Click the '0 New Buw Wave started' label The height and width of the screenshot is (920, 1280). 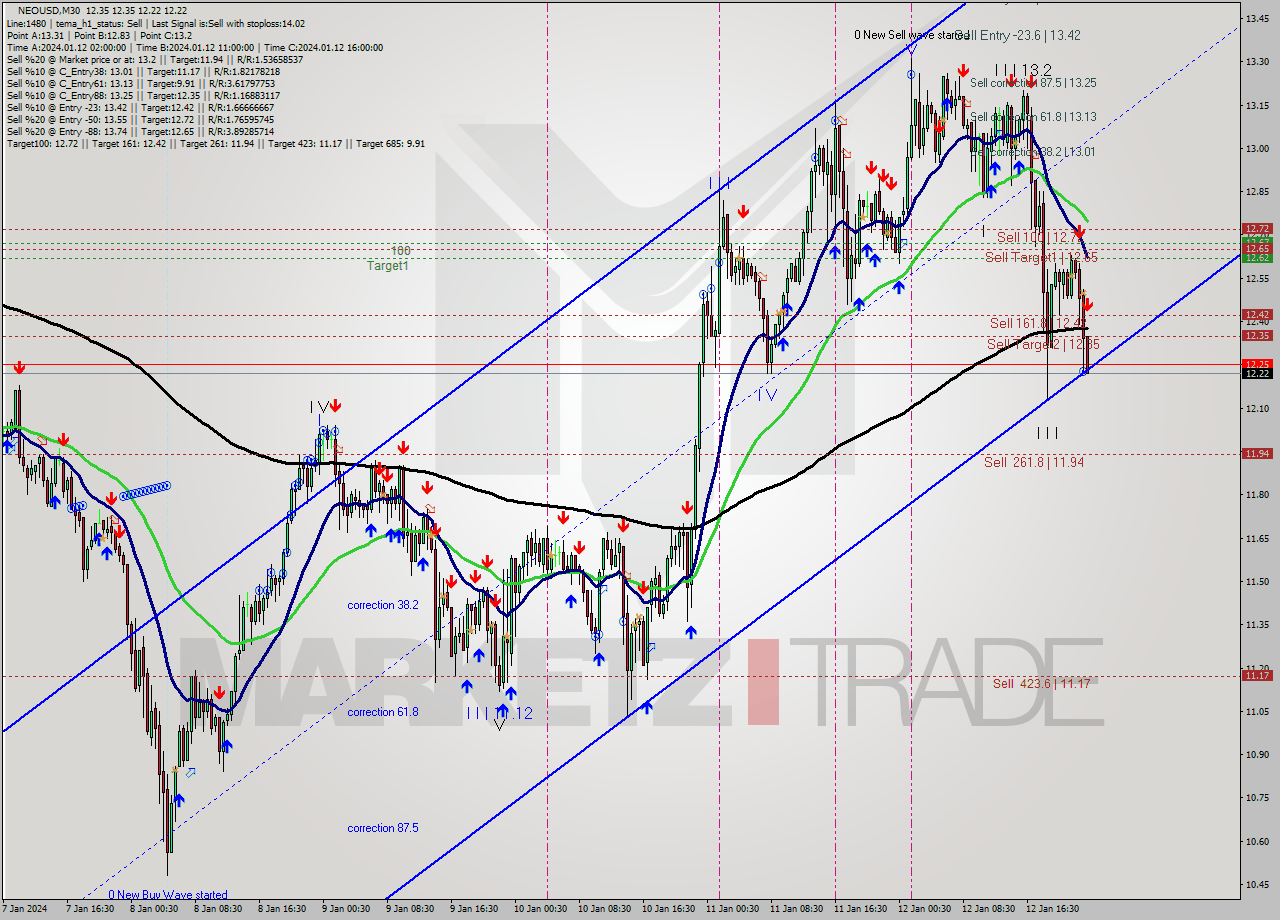coord(168,895)
